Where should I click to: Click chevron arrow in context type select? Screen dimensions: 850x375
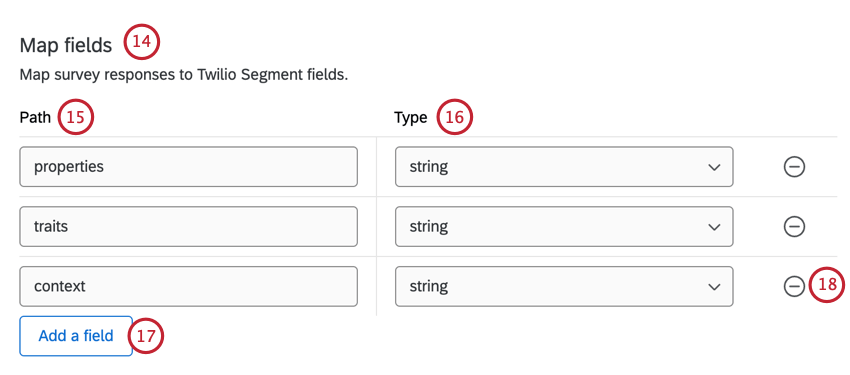click(x=714, y=286)
